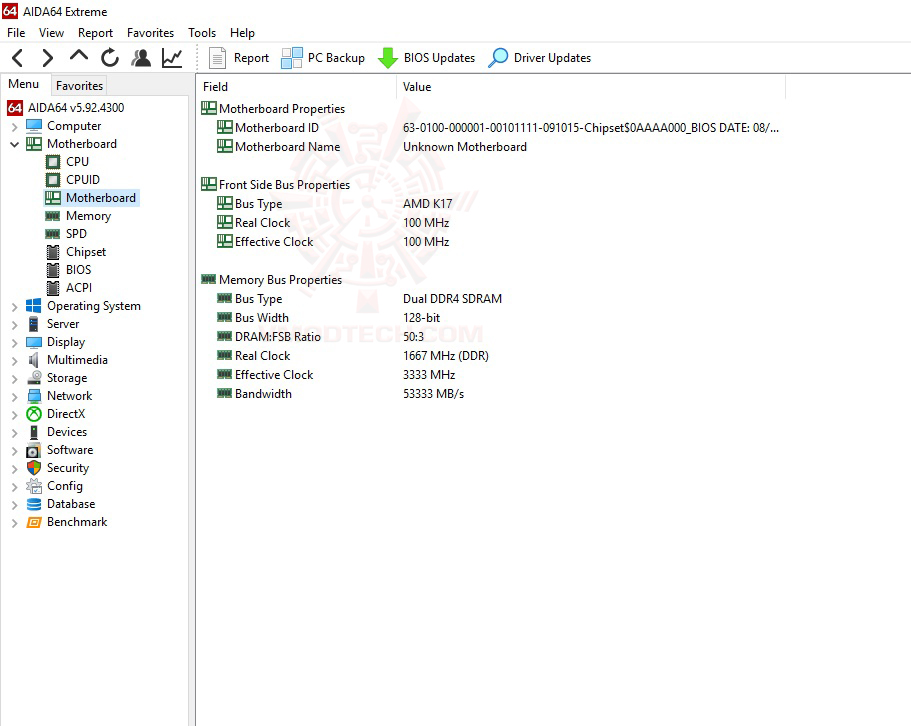The image size is (911, 726).
Task: Open the Favorites menu in menu bar
Action: coord(150,33)
